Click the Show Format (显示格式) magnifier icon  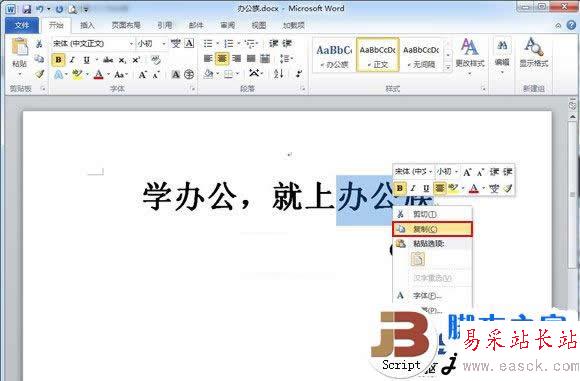pos(533,47)
